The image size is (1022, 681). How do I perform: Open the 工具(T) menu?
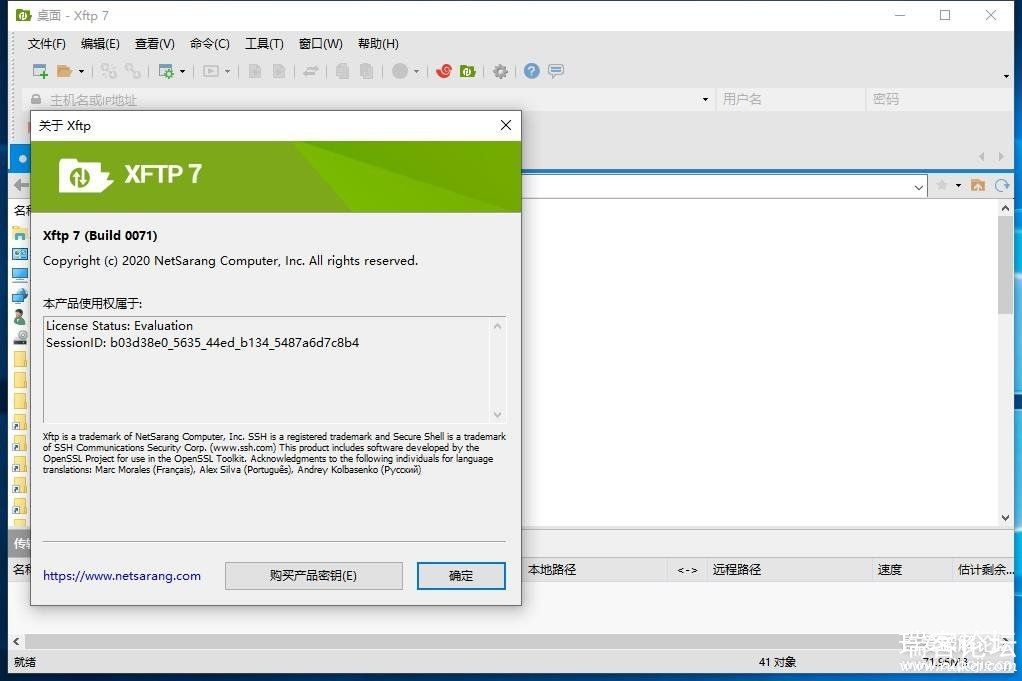[x=264, y=44]
